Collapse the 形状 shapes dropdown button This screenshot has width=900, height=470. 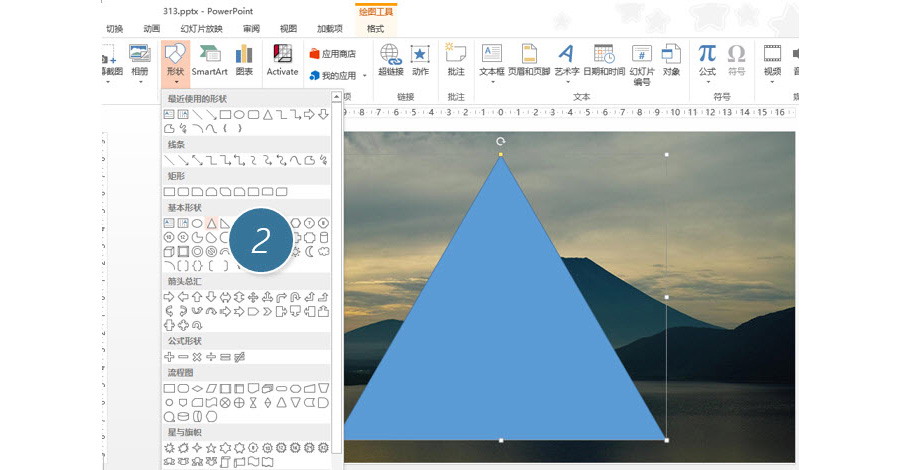click(x=175, y=61)
